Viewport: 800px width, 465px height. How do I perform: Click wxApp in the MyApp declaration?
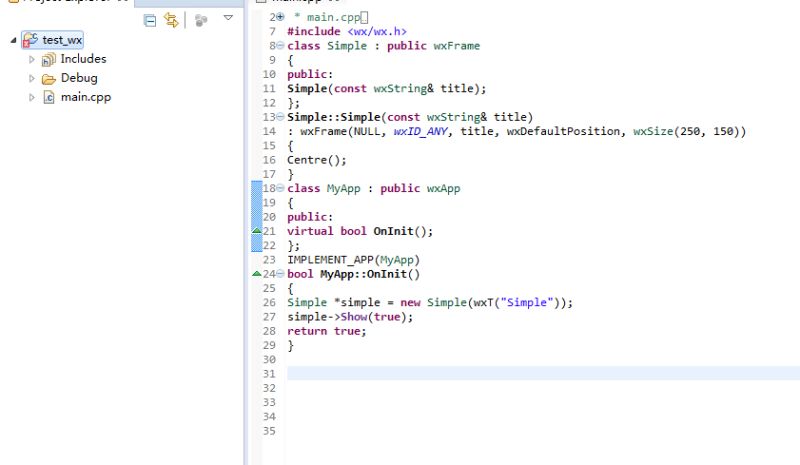point(443,188)
